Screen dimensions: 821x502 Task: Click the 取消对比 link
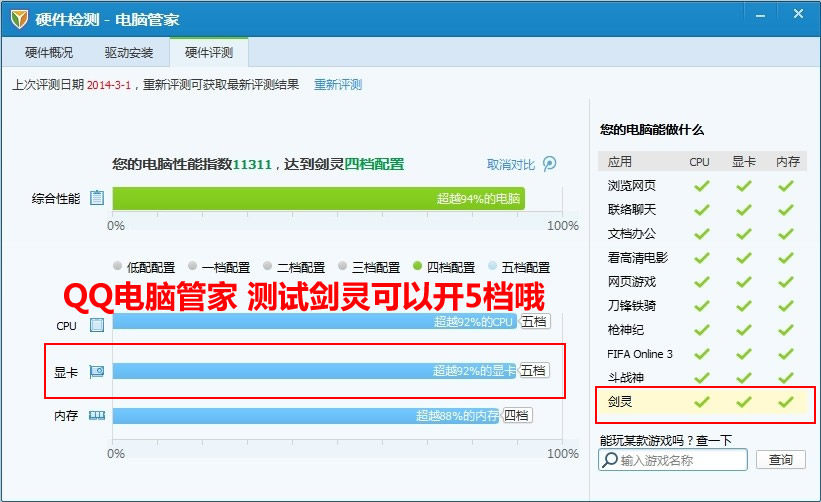pos(511,164)
